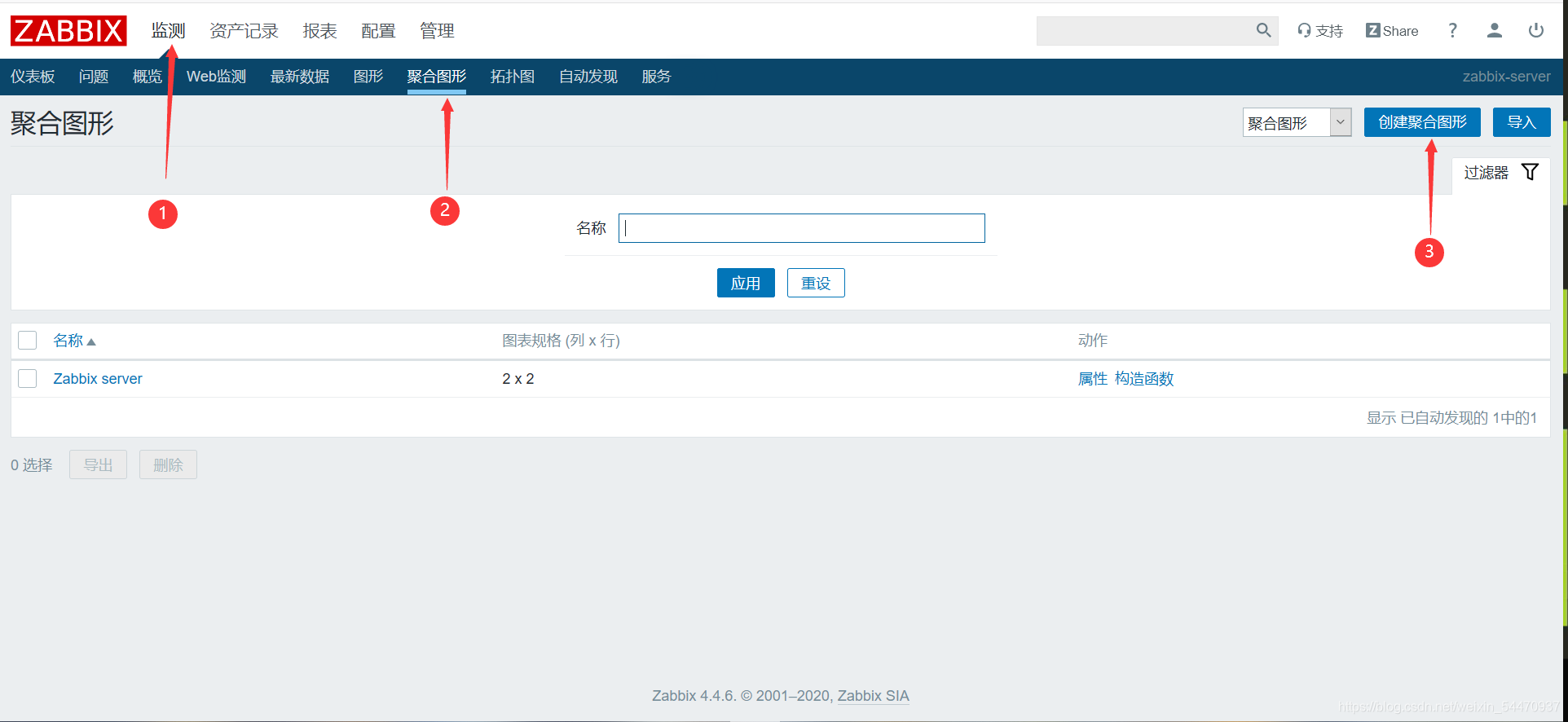Sort the list by 名称 column
1568x722 pixels.
point(74,341)
